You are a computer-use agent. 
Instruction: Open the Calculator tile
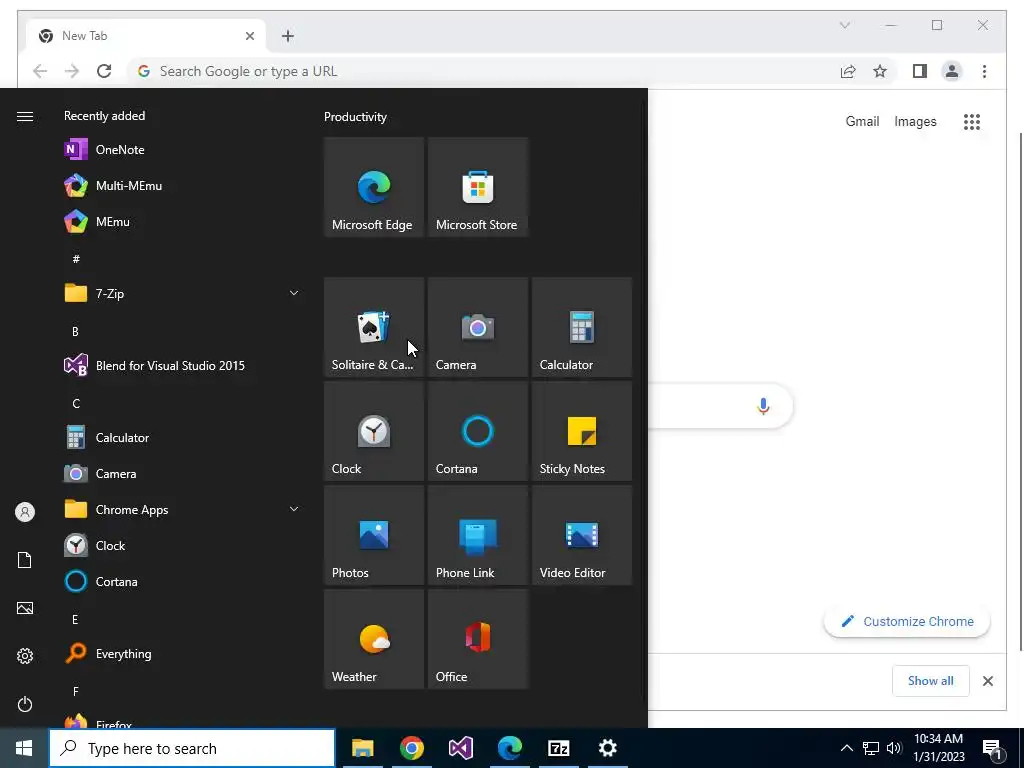pyautogui.click(x=581, y=327)
